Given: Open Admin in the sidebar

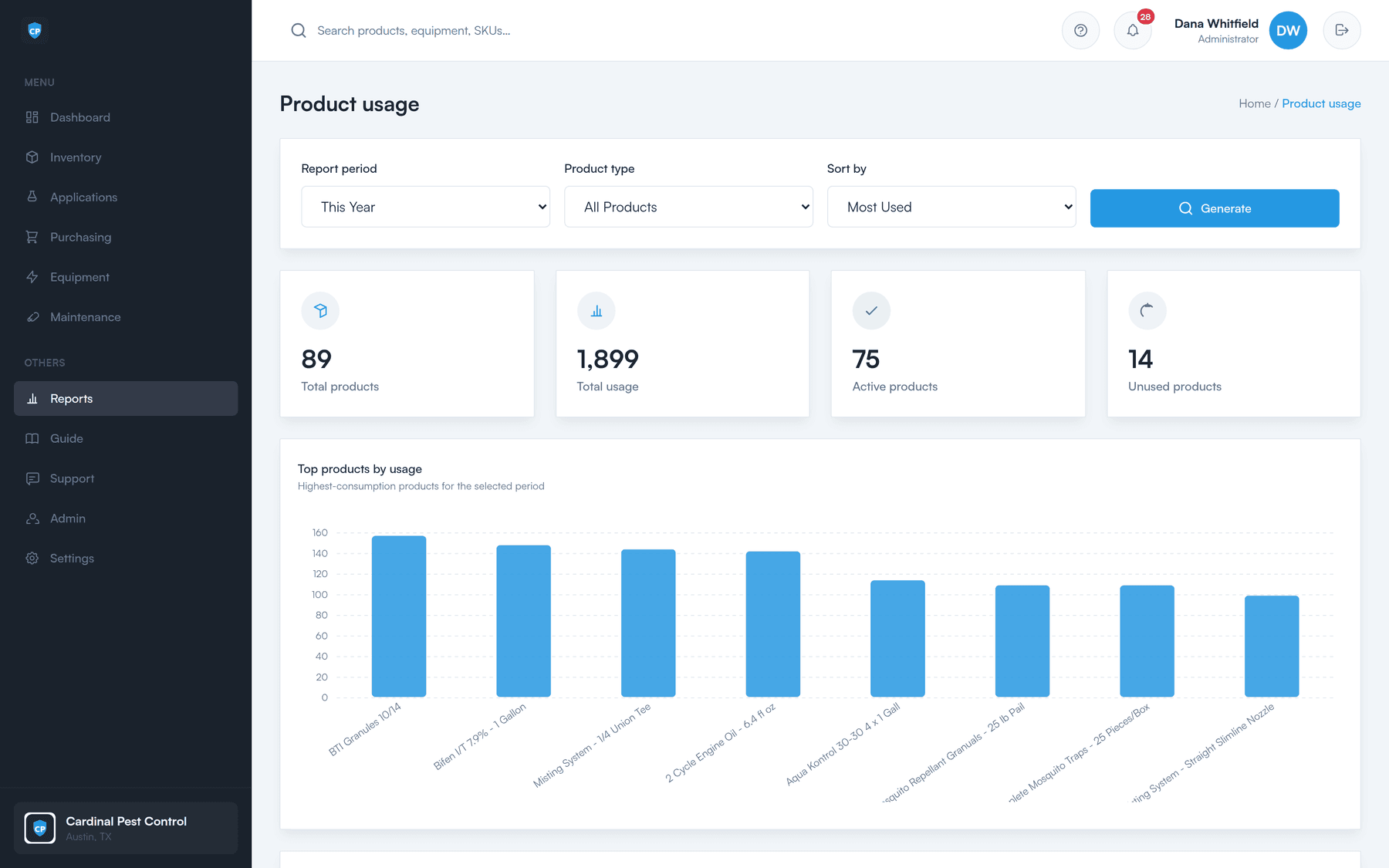Looking at the screenshot, I should (126, 518).
